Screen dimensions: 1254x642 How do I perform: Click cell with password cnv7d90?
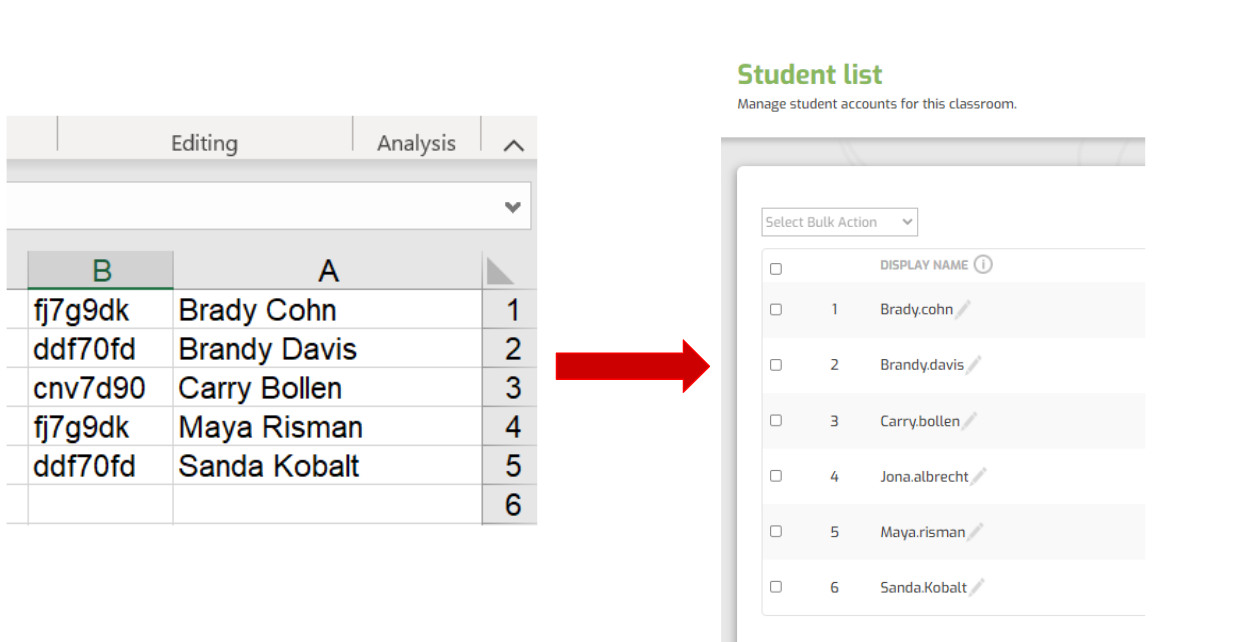coord(100,388)
